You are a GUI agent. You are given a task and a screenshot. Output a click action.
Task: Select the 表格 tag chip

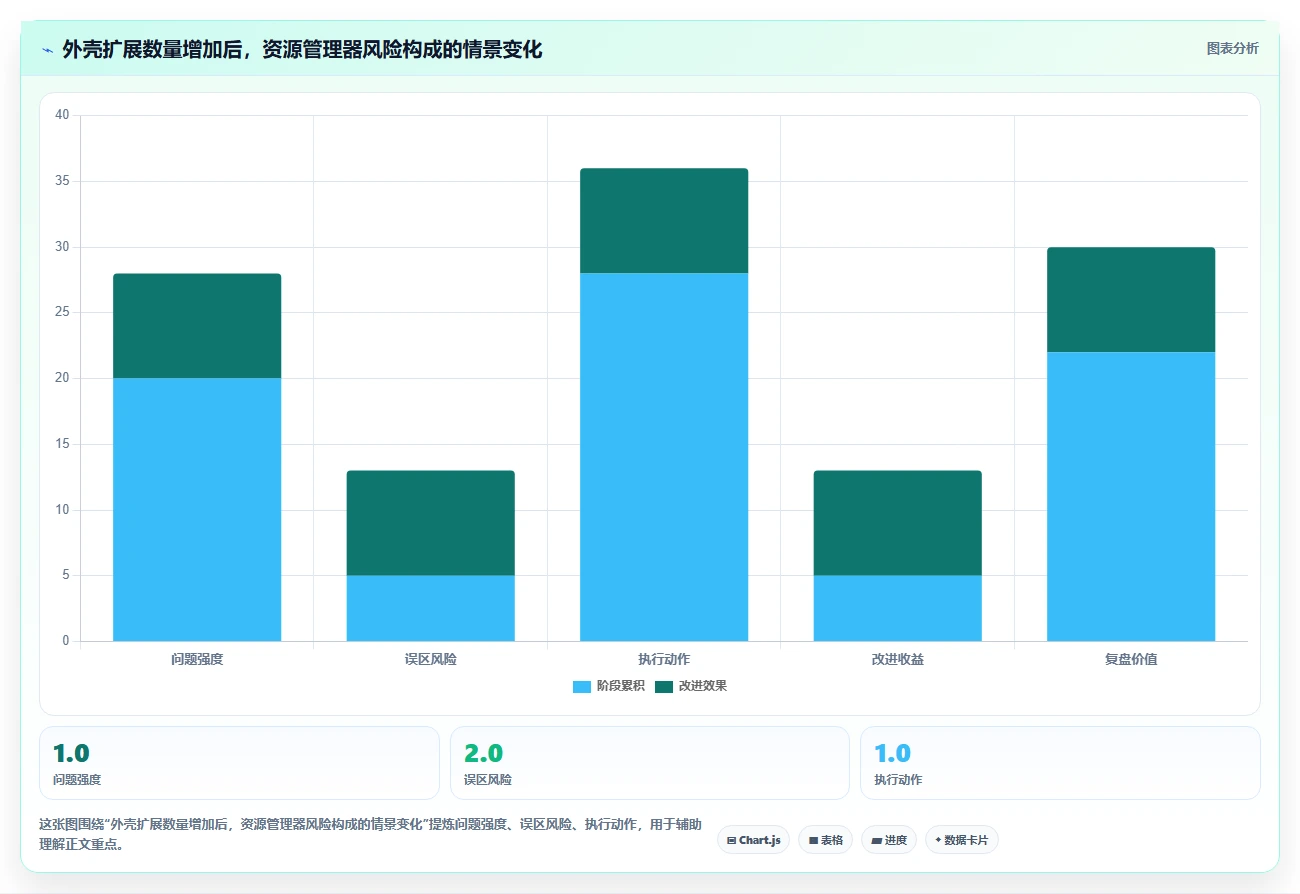pos(825,840)
